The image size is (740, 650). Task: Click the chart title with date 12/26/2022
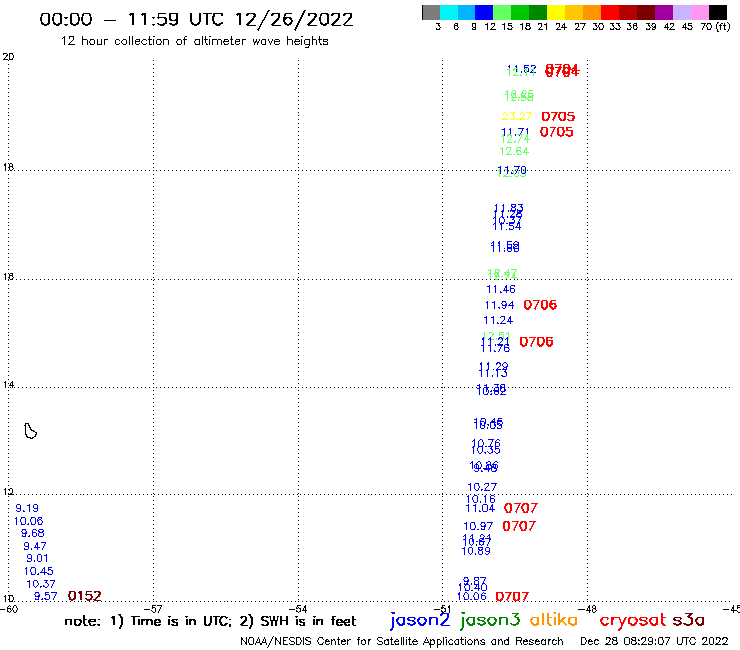196,20
